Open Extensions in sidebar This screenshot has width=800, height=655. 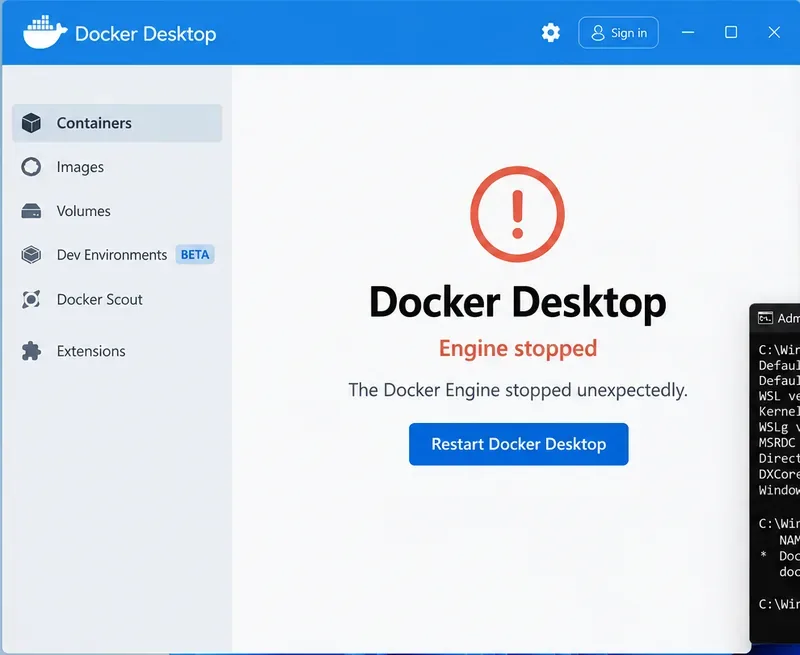[117, 351]
